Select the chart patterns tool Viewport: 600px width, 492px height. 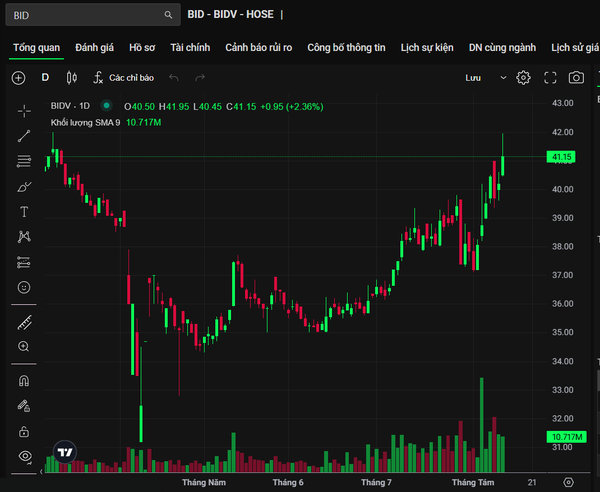pyautogui.click(x=24, y=237)
